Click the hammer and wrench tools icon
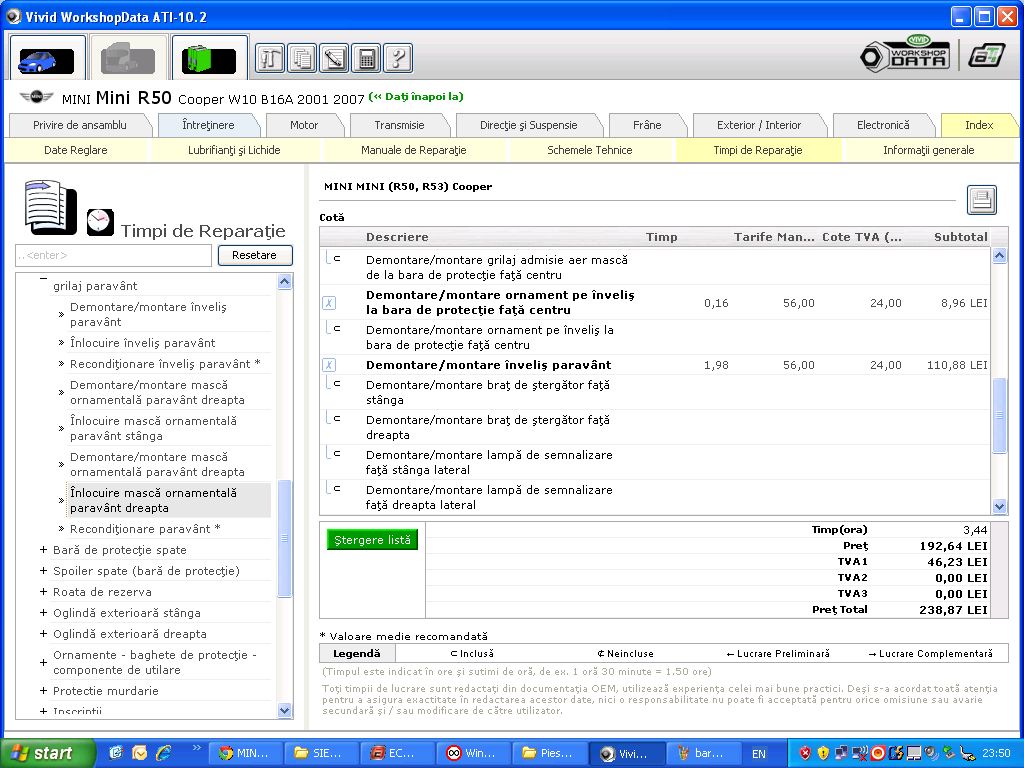The width and height of the screenshot is (1024, 768). click(270, 58)
